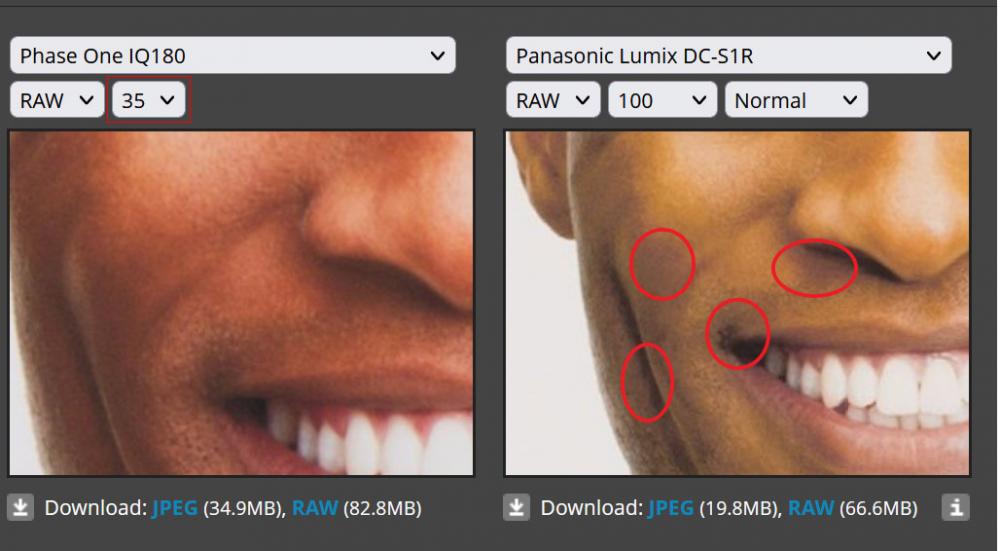Download the 19.8MB JPEG file
Screen dimensions: 1000x551
671,508
